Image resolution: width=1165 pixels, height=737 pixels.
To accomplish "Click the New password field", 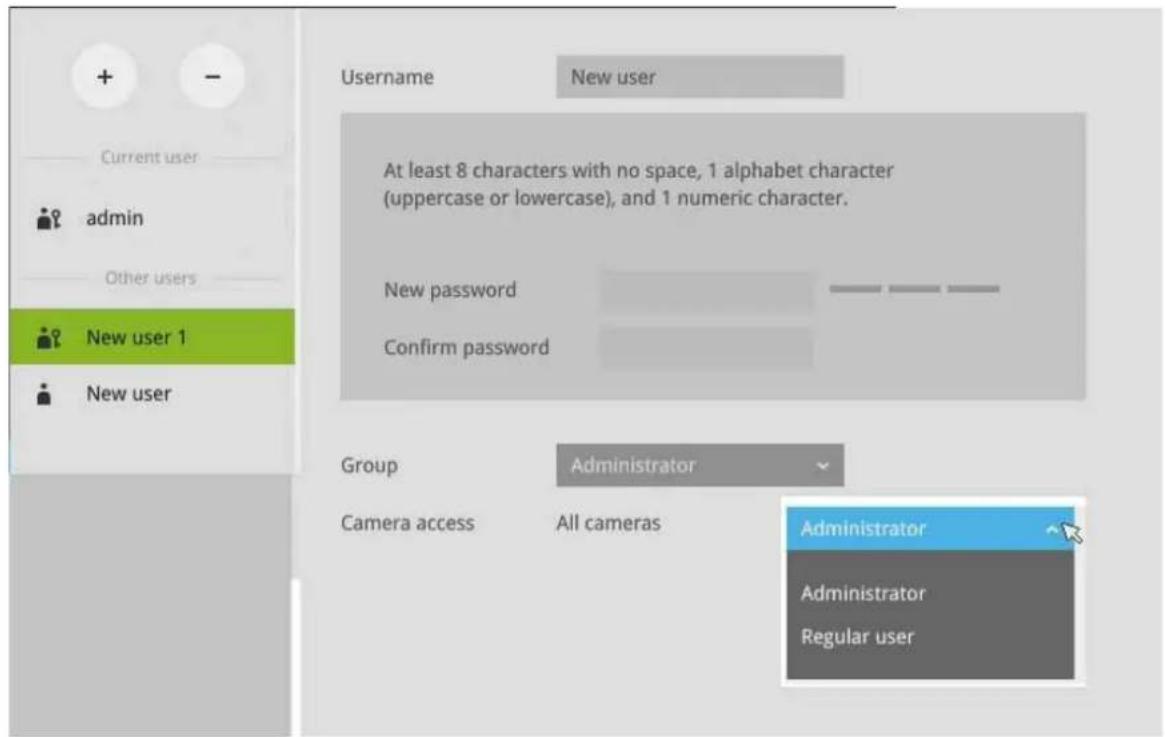I will tap(707, 290).
